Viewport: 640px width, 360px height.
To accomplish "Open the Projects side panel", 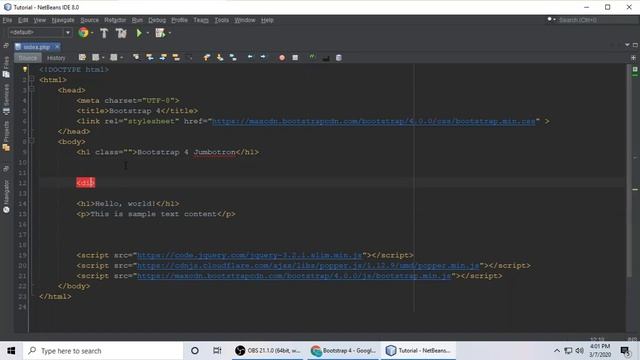I will point(6,136).
